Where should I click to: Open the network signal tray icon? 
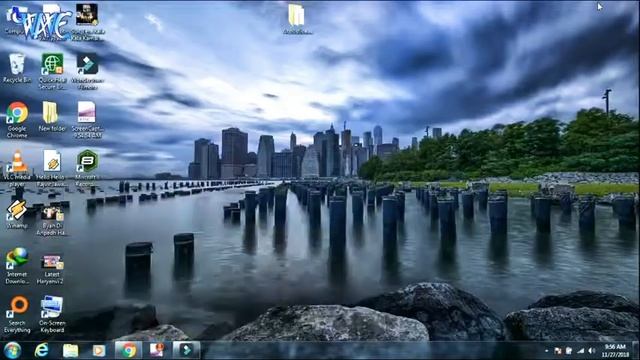[580, 351]
